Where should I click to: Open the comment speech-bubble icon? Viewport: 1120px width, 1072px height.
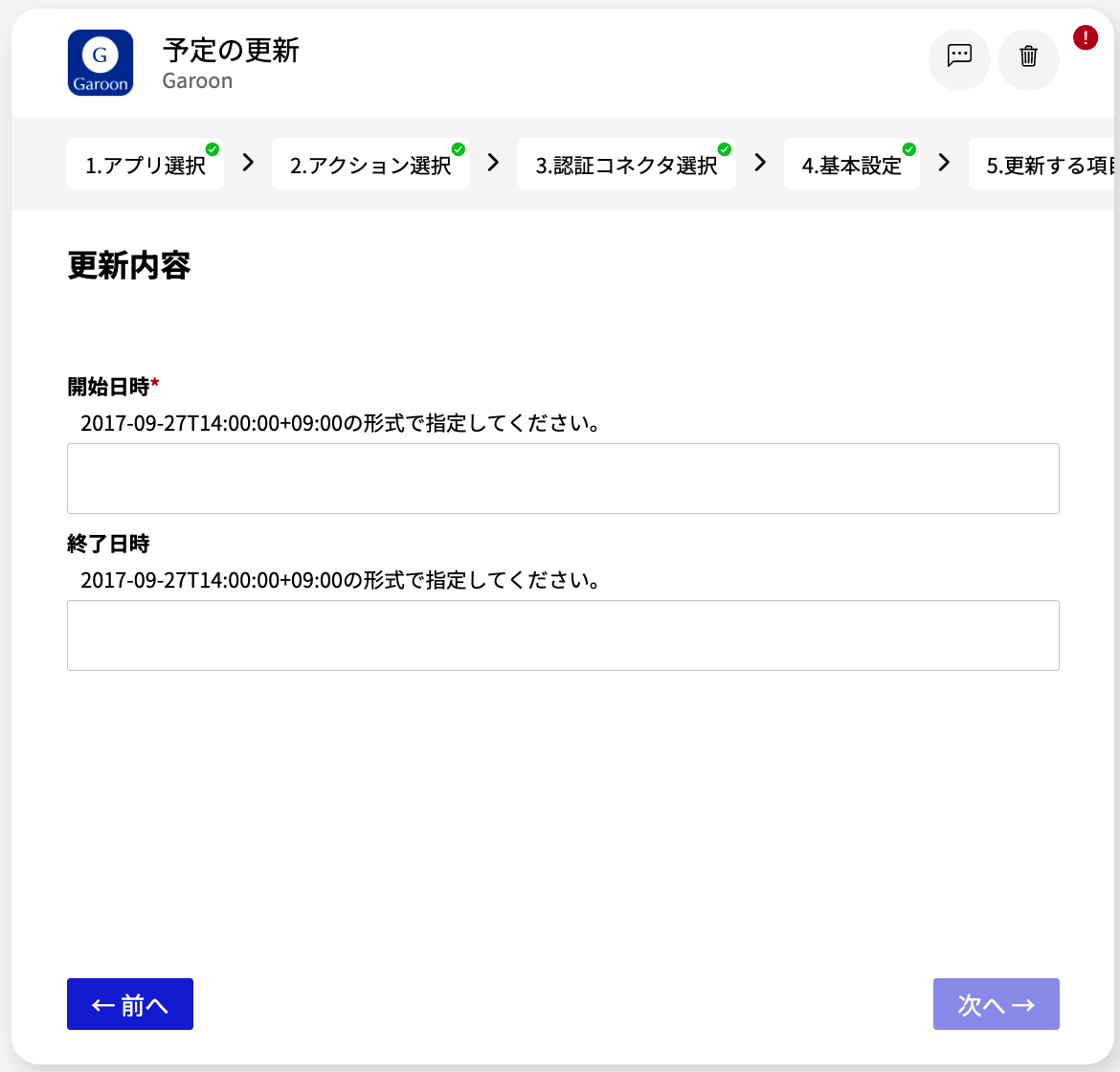pos(959,59)
